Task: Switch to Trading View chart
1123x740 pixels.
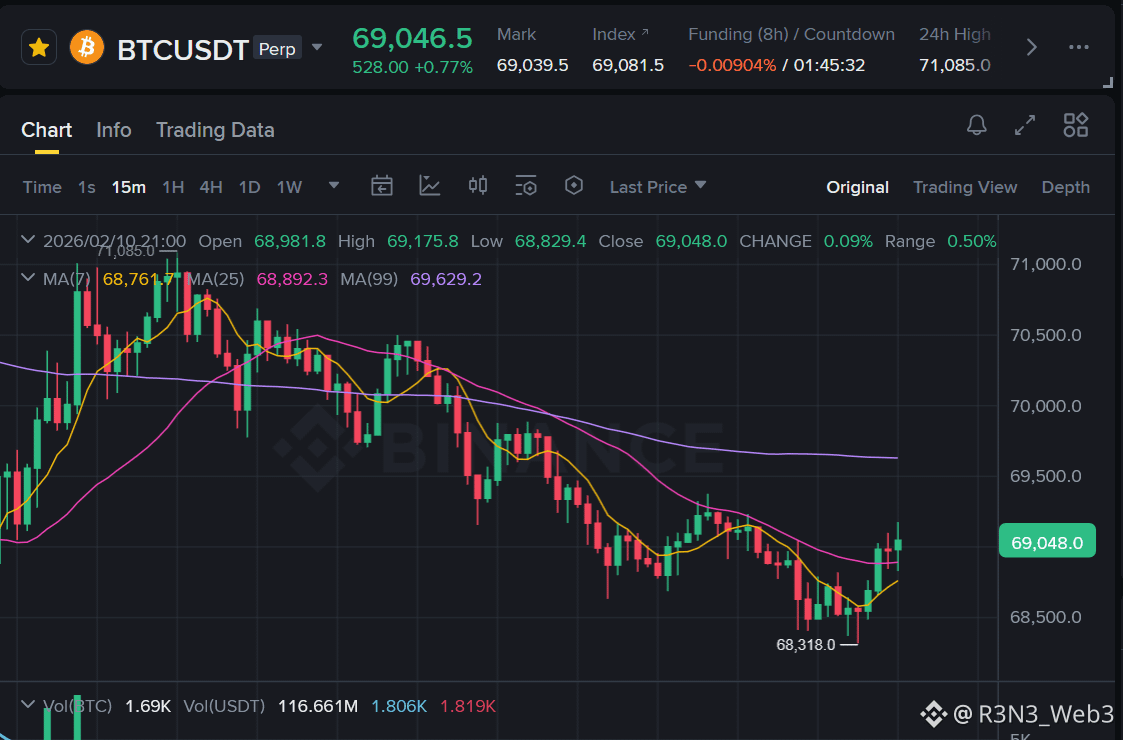Action: point(965,187)
